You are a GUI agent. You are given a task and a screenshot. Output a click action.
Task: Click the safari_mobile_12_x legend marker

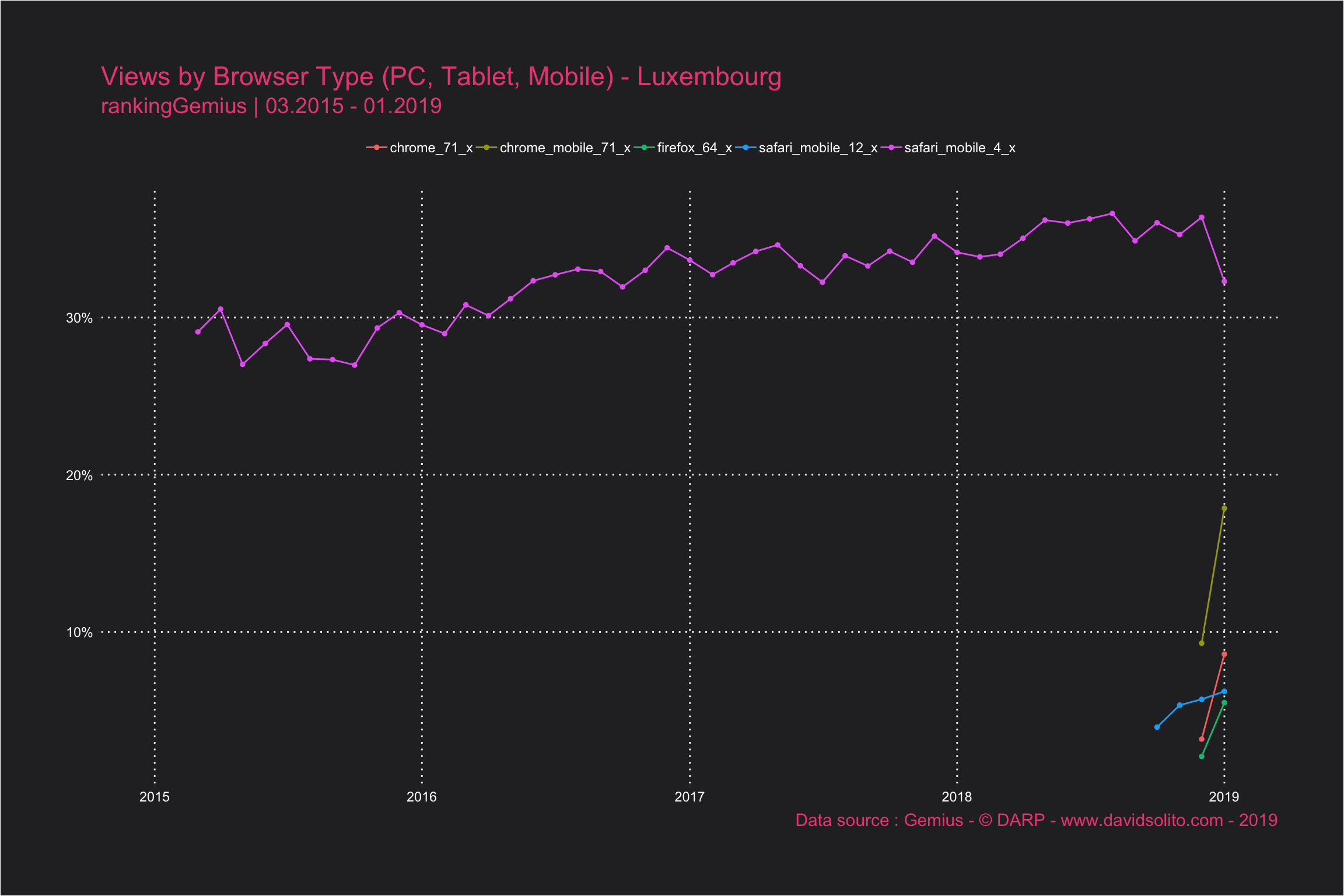tap(745, 148)
